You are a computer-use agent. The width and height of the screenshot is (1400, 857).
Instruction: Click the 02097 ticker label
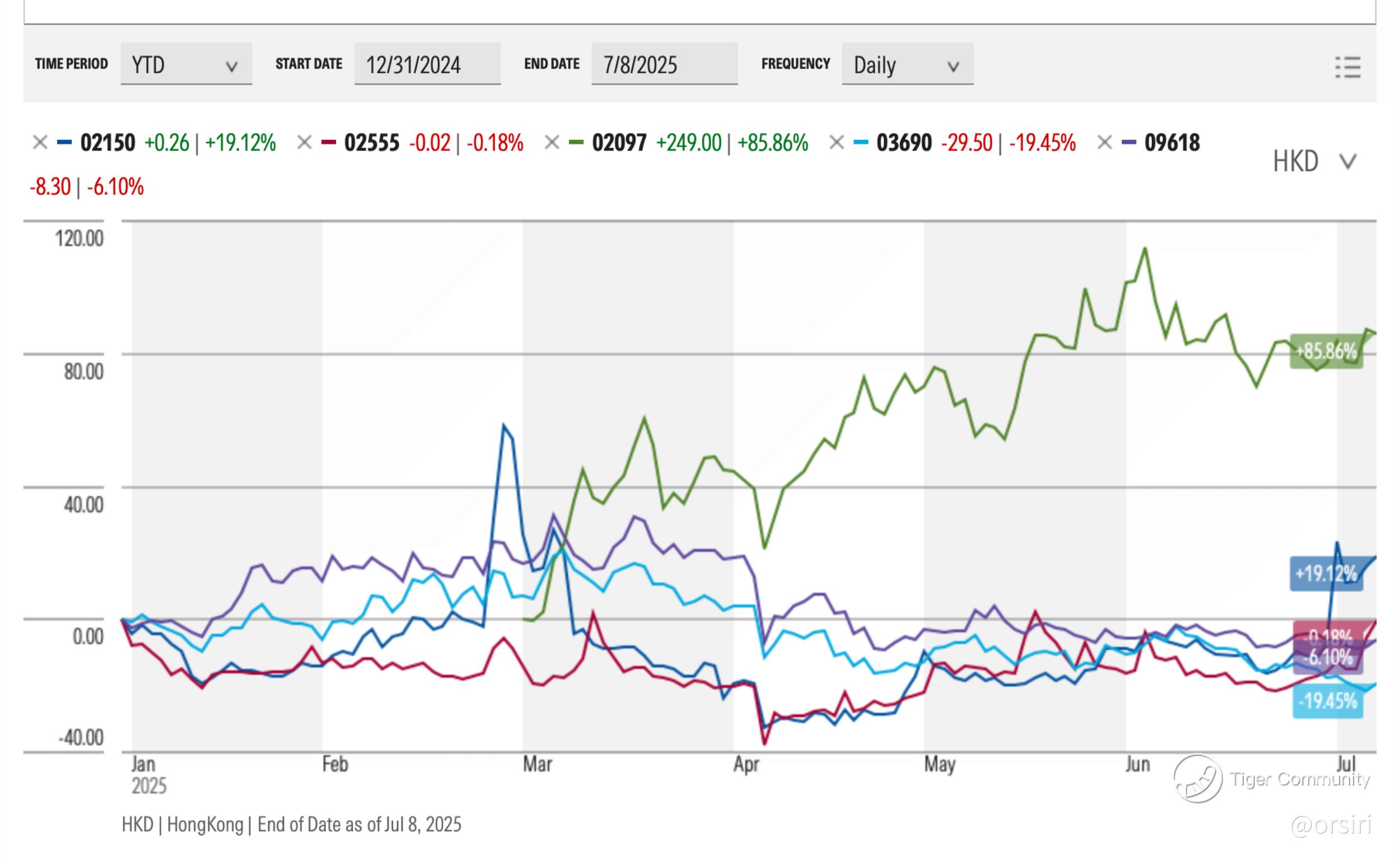(x=619, y=142)
